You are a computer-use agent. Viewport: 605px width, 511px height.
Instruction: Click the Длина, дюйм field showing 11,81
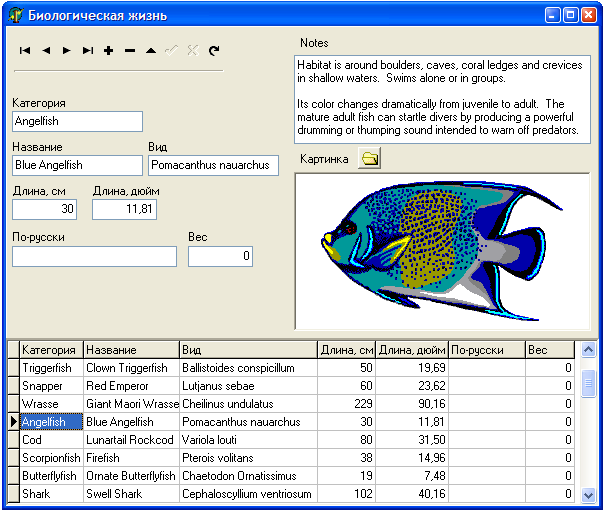[x=124, y=210]
